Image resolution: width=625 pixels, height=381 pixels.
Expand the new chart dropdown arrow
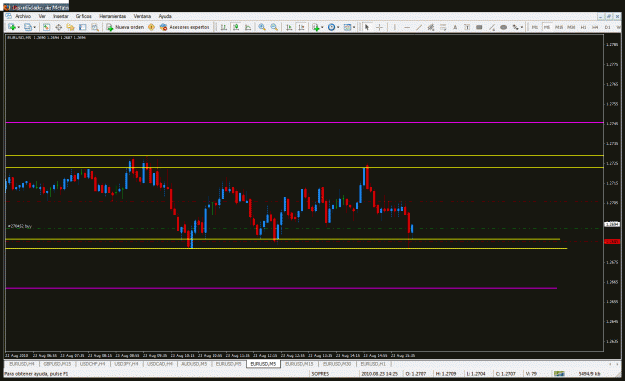coord(18,27)
